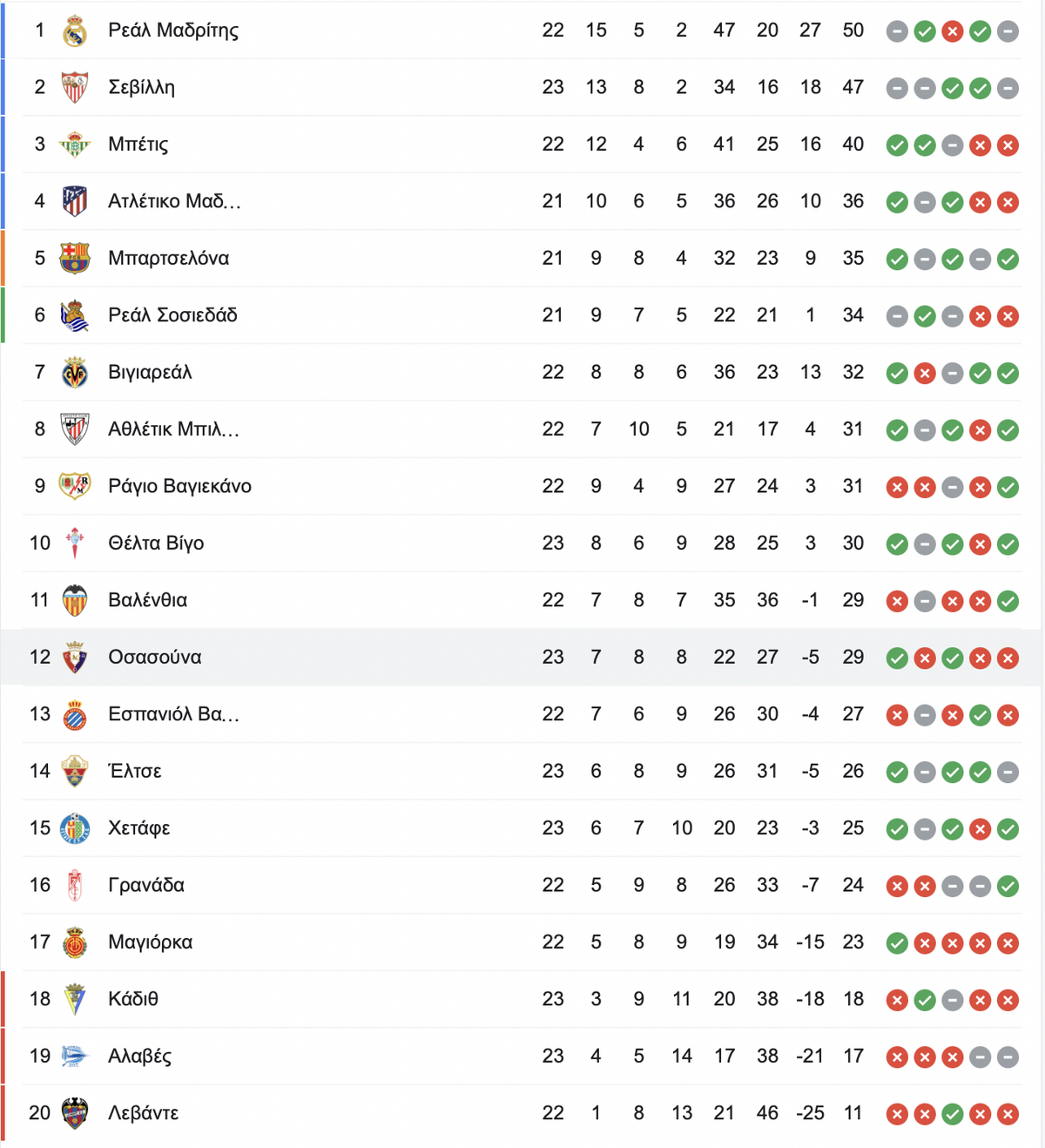The width and height of the screenshot is (1045, 1148).
Task: Click the Sevilla club crest icon
Action: pos(75,87)
